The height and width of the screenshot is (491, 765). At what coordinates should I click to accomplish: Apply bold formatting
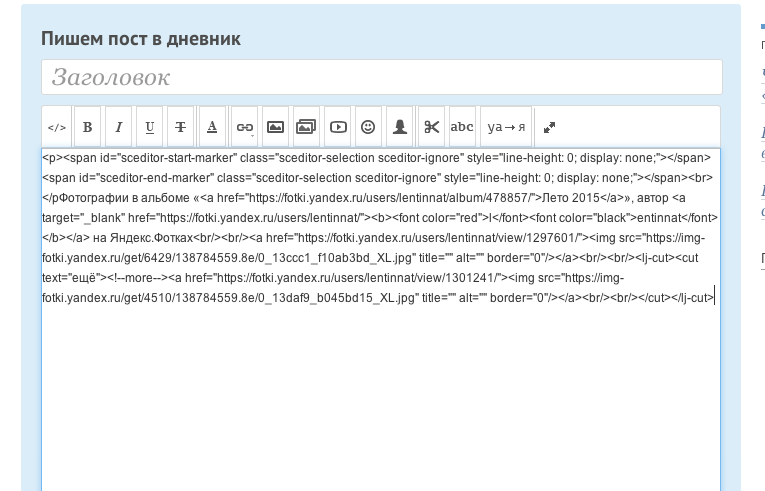pos(88,127)
